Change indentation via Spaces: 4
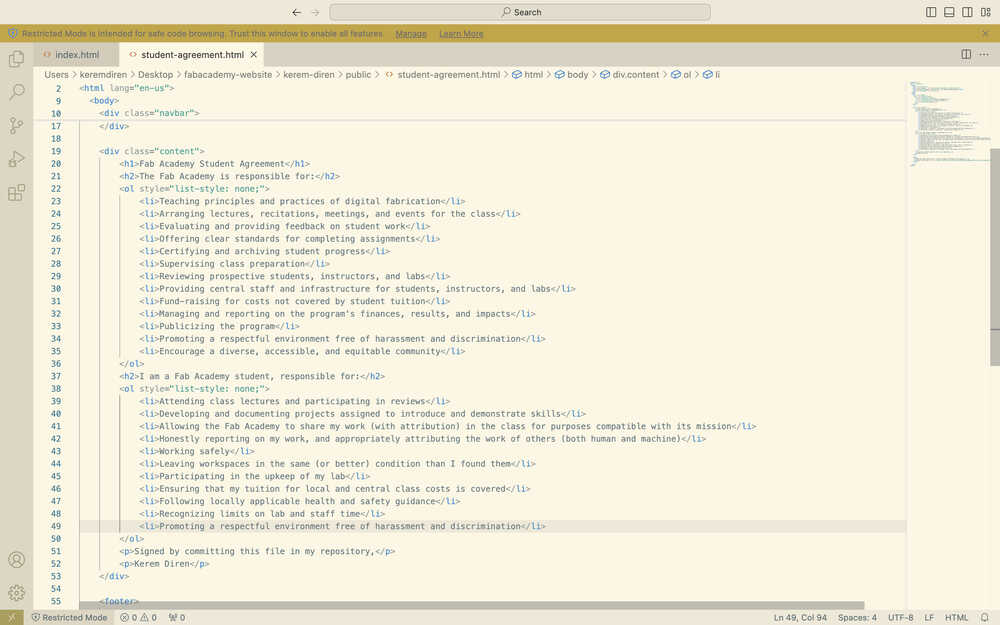Screen dimensions: 1000x625 pyautogui.click(x=857, y=617)
